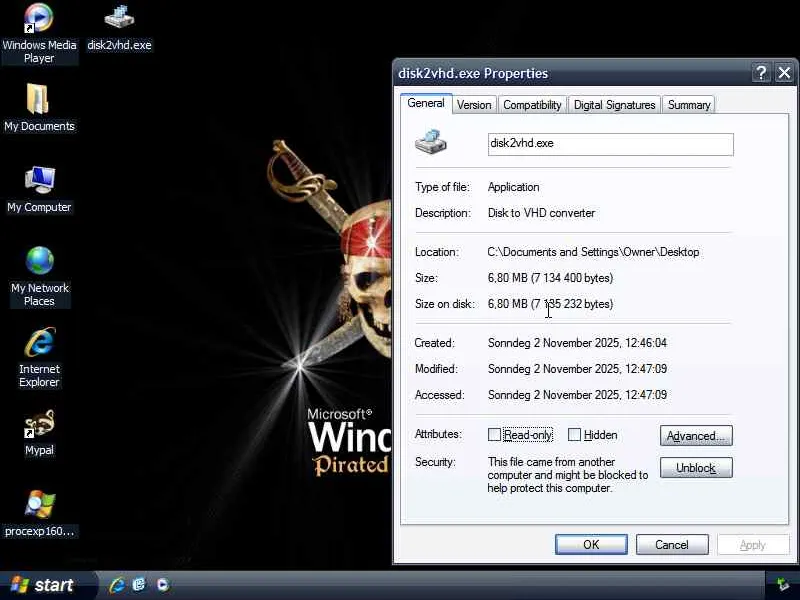
Task: Switch to the General tab
Action: [x=426, y=103]
